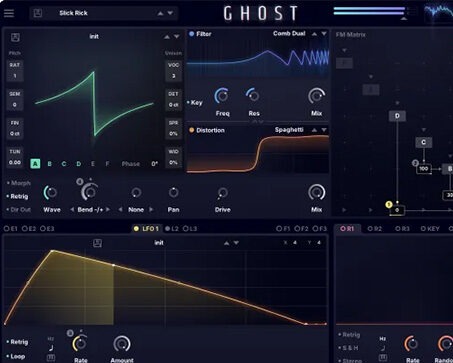Select the F1 tab
This screenshot has height=363, width=453.
[283, 229]
